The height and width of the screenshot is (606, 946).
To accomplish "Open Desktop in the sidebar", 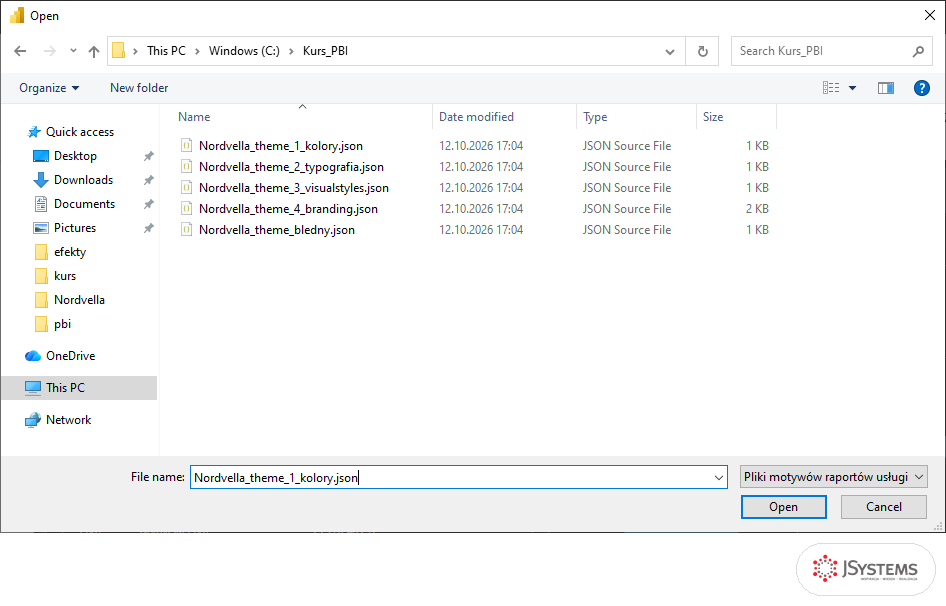I will pyautogui.click(x=75, y=156).
